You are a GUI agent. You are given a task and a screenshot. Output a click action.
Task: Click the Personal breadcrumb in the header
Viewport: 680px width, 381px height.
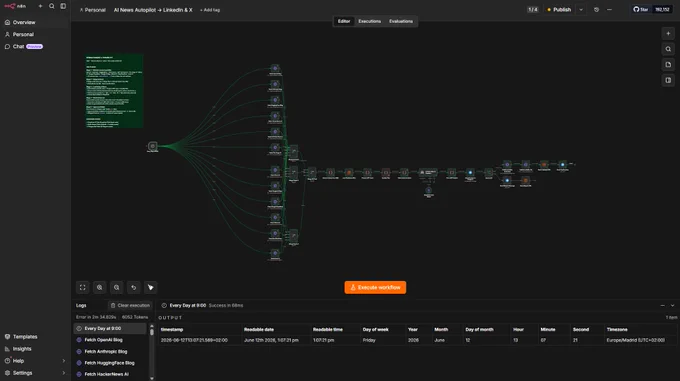coord(92,10)
